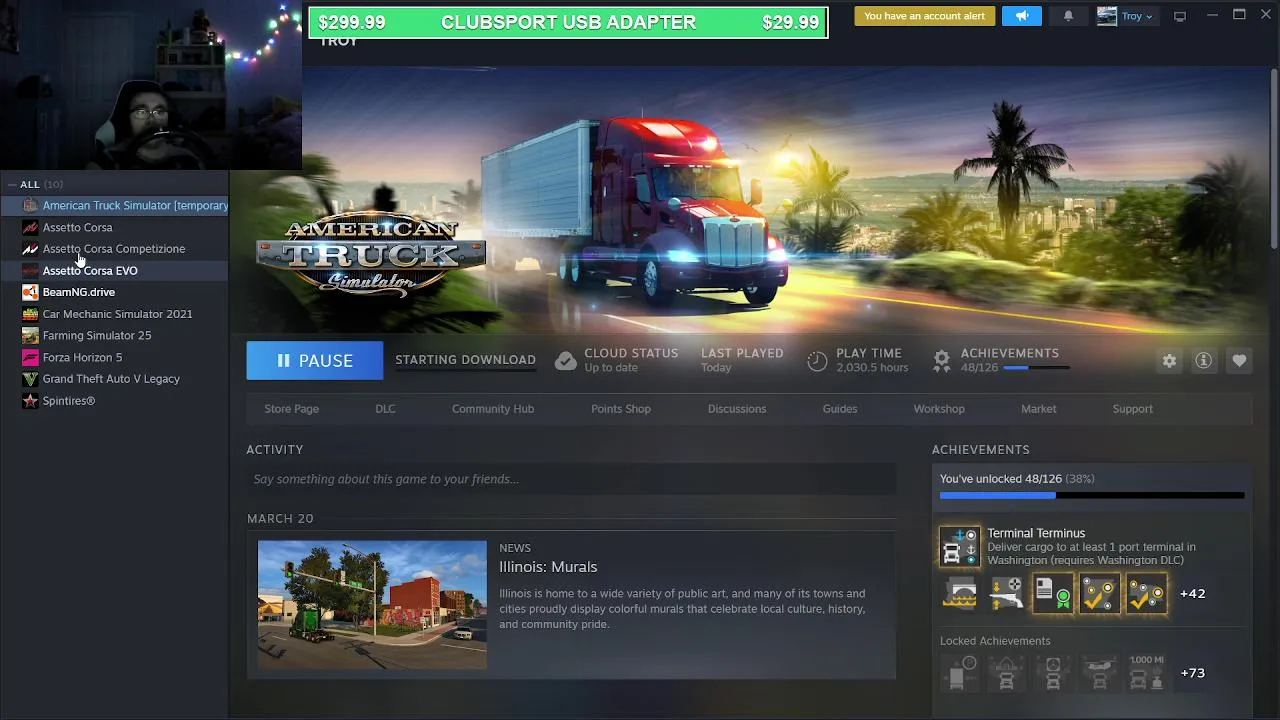The image size is (1280, 720).
Task: Open Illinois: Murals news thumbnail
Action: pyautogui.click(x=372, y=604)
